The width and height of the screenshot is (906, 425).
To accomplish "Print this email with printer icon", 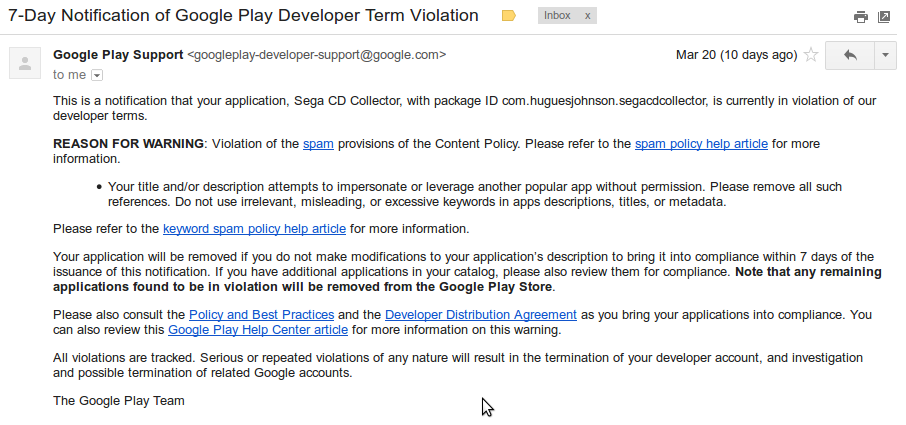I will [x=860, y=17].
